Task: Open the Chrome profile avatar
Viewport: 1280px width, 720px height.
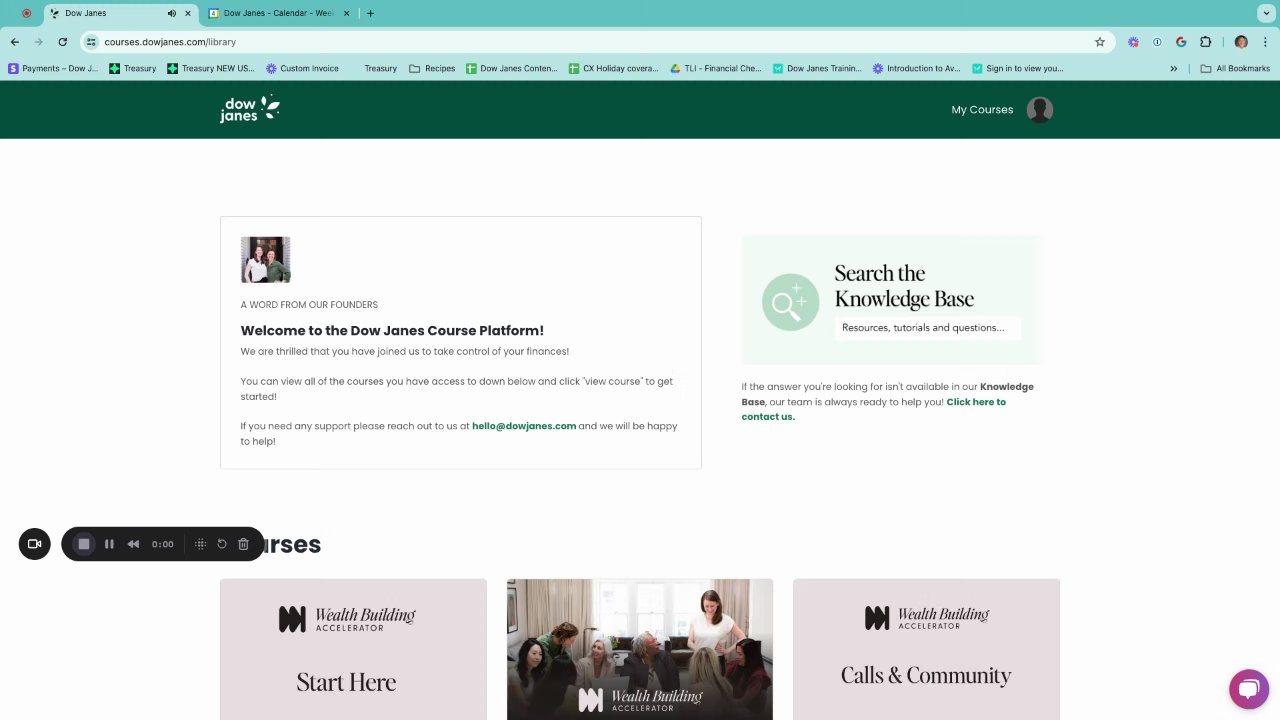Action: pyautogui.click(x=1241, y=42)
